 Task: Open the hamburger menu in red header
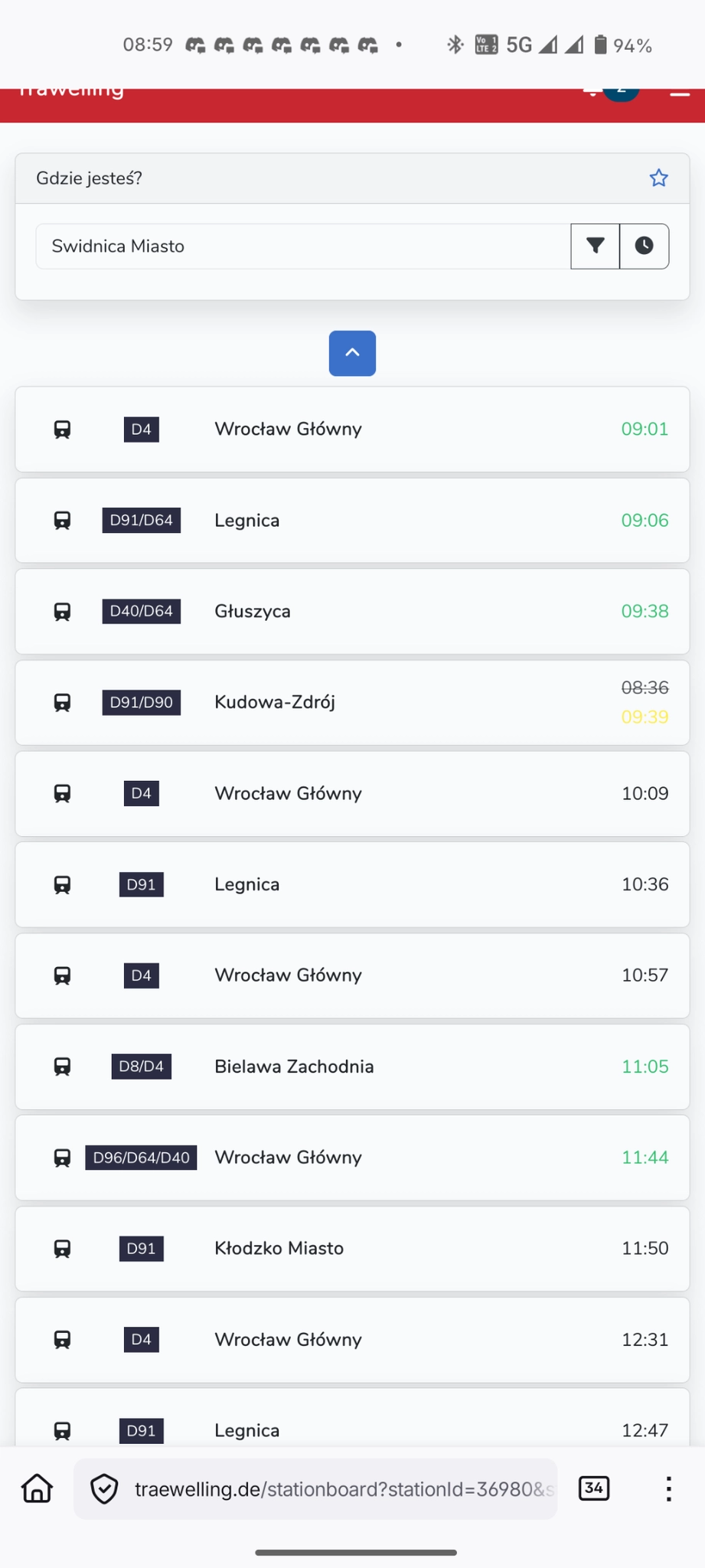[x=680, y=93]
